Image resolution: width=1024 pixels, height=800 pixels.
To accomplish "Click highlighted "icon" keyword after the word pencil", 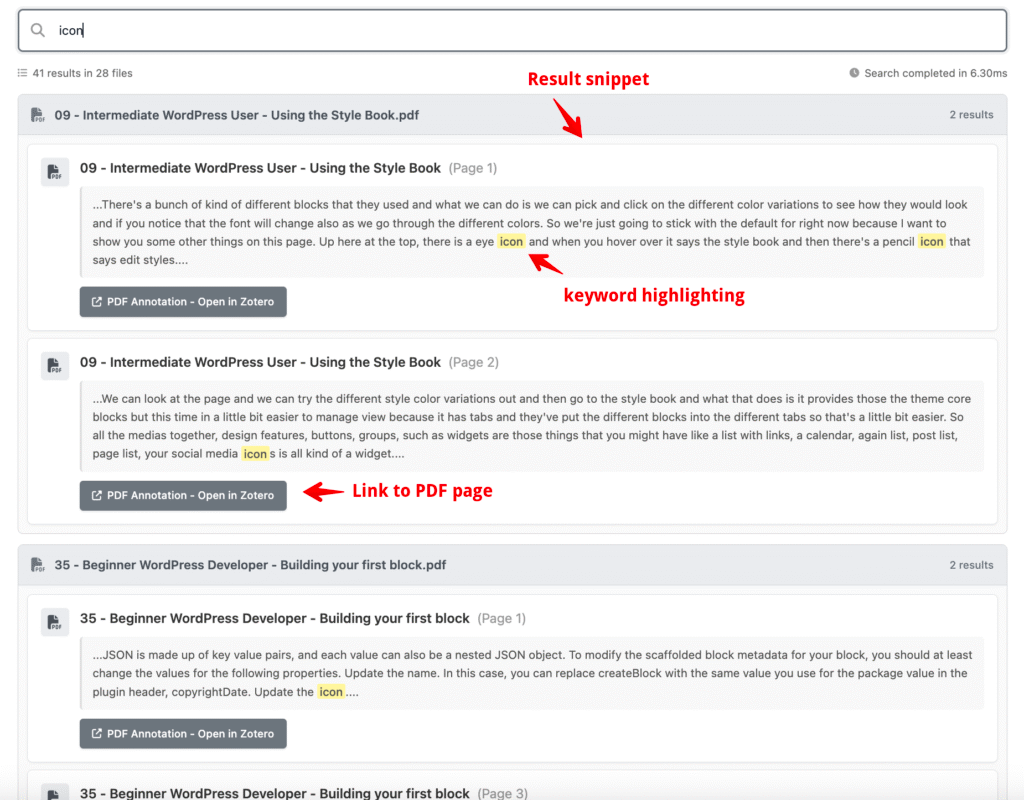I will (x=931, y=242).
